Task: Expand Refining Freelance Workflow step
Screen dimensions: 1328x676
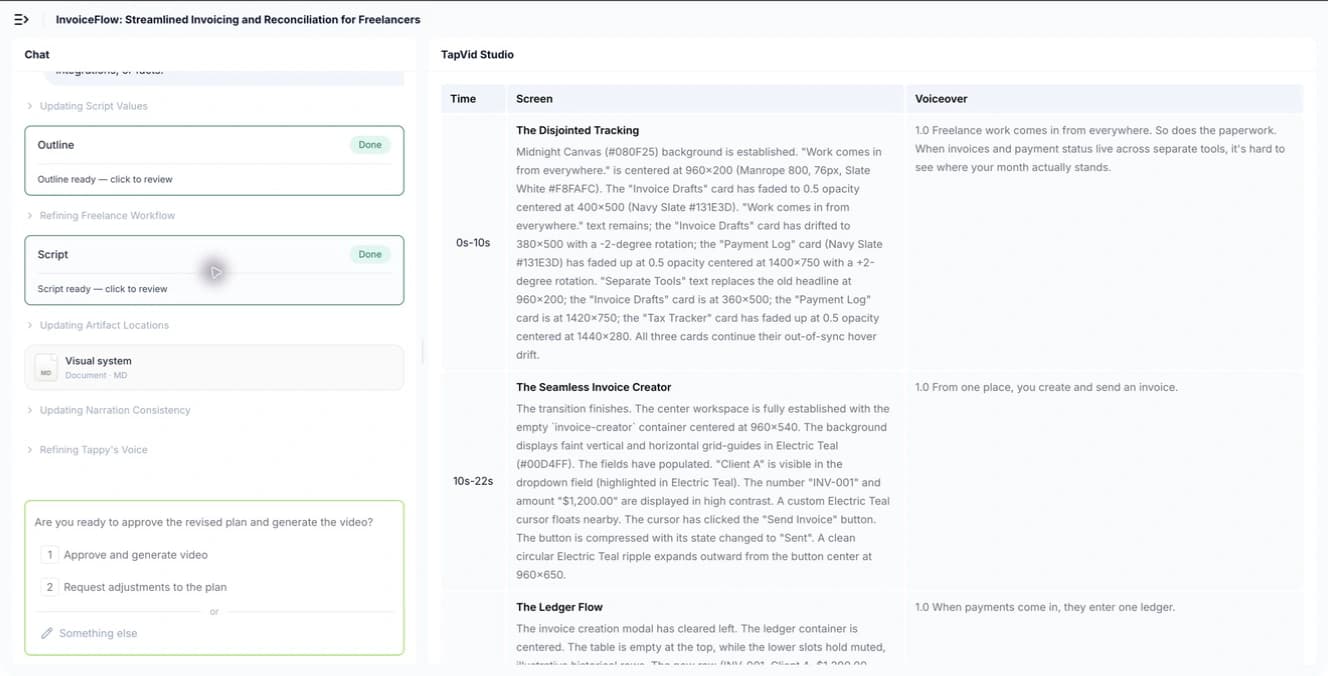Action: coord(101,216)
